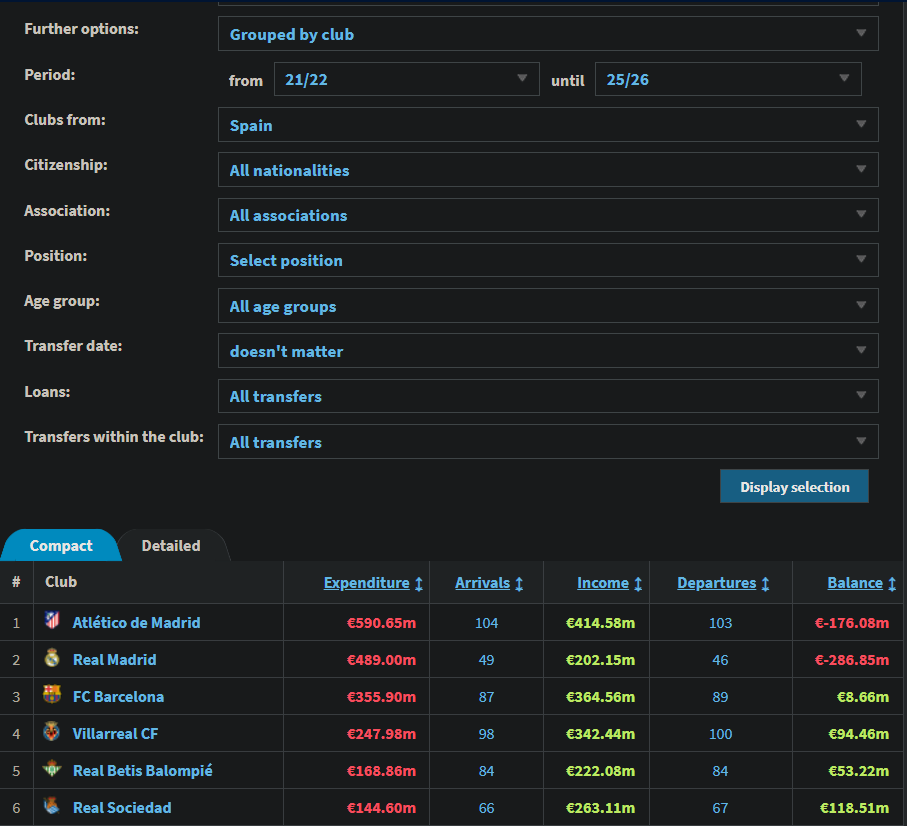Click FC Barcelona departures count 89
The width and height of the screenshot is (907, 826).
(x=721, y=697)
